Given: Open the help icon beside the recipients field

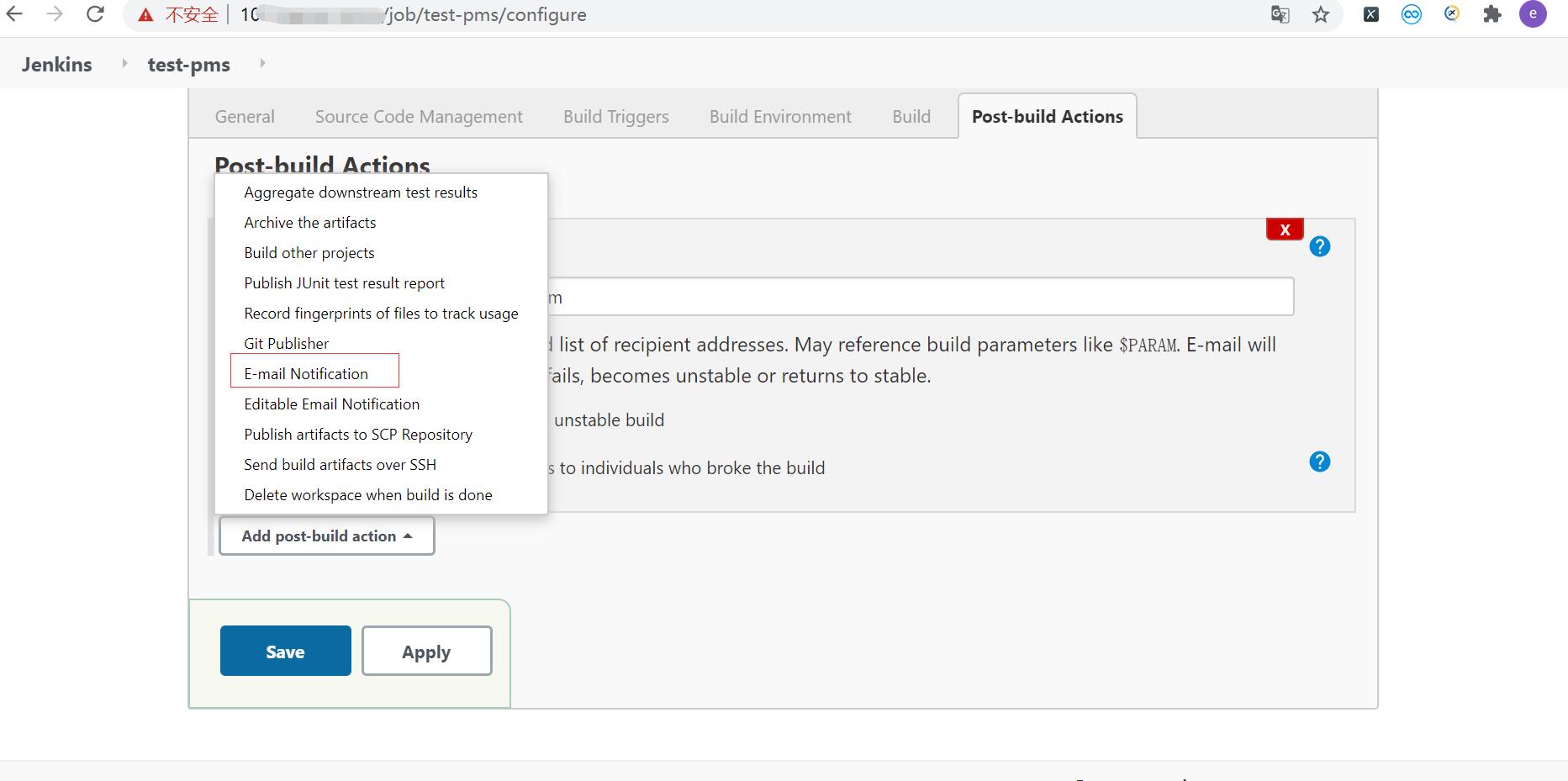Looking at the screenshot, I should (1320, 246).
